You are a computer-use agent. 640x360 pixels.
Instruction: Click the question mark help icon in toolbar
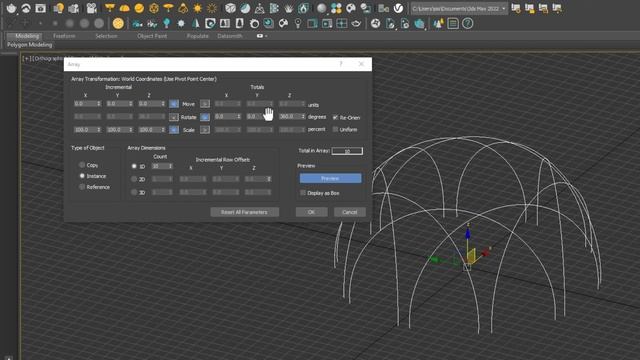(x=468, y=23)
